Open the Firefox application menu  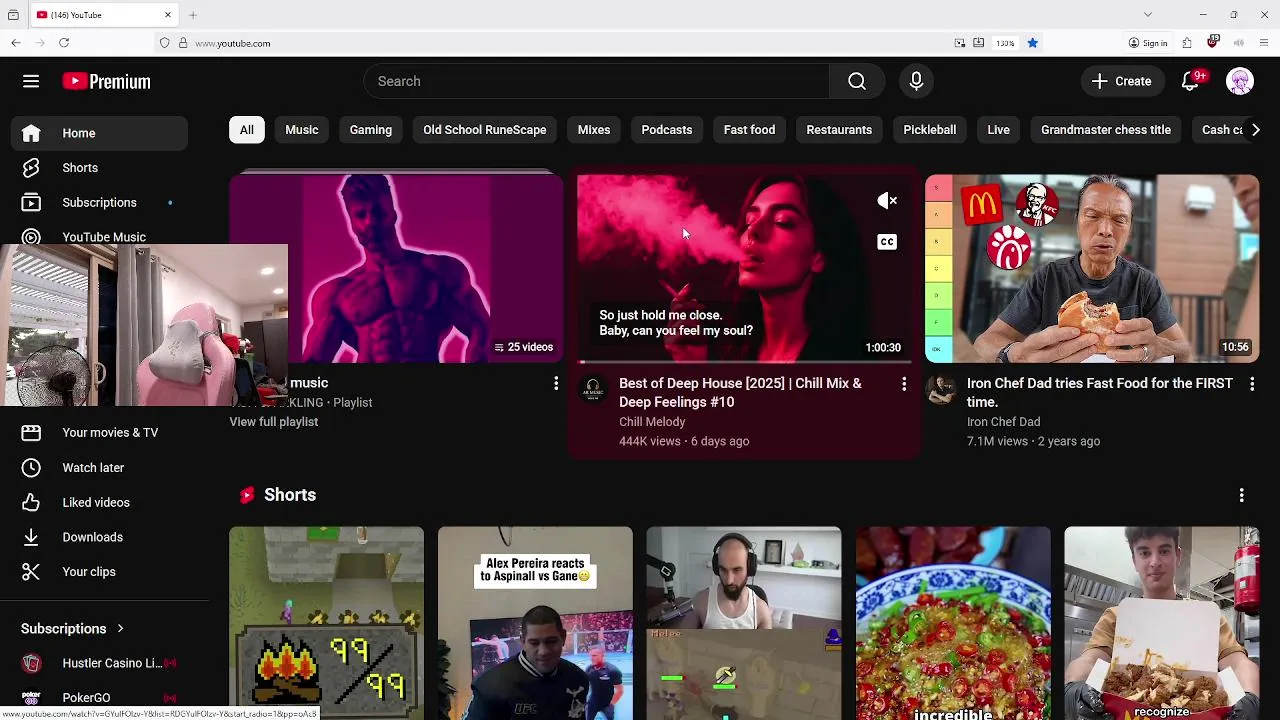point(1264,43)
